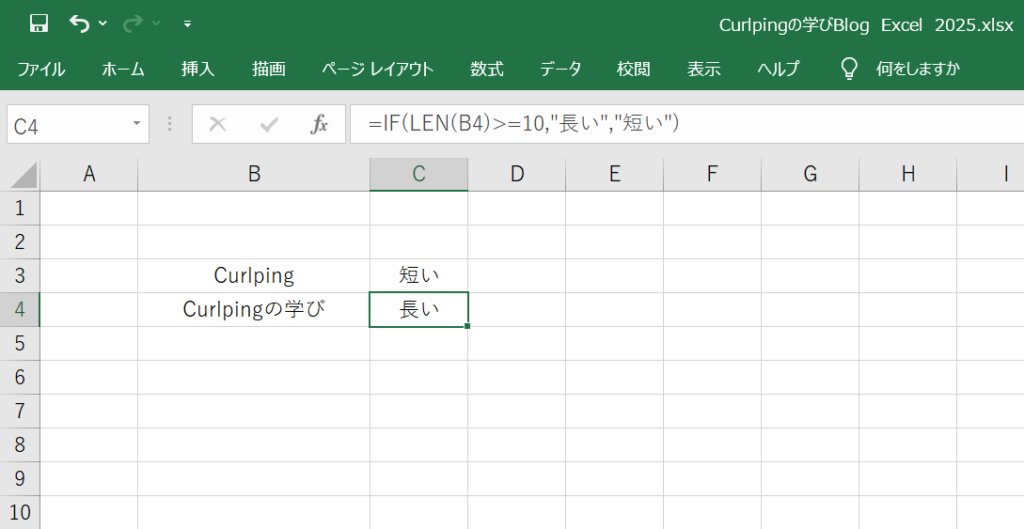Click cell C3 showing 短い
This screenshot has width=1024, height=529.
pyautogui.click(x=418, y=276)
